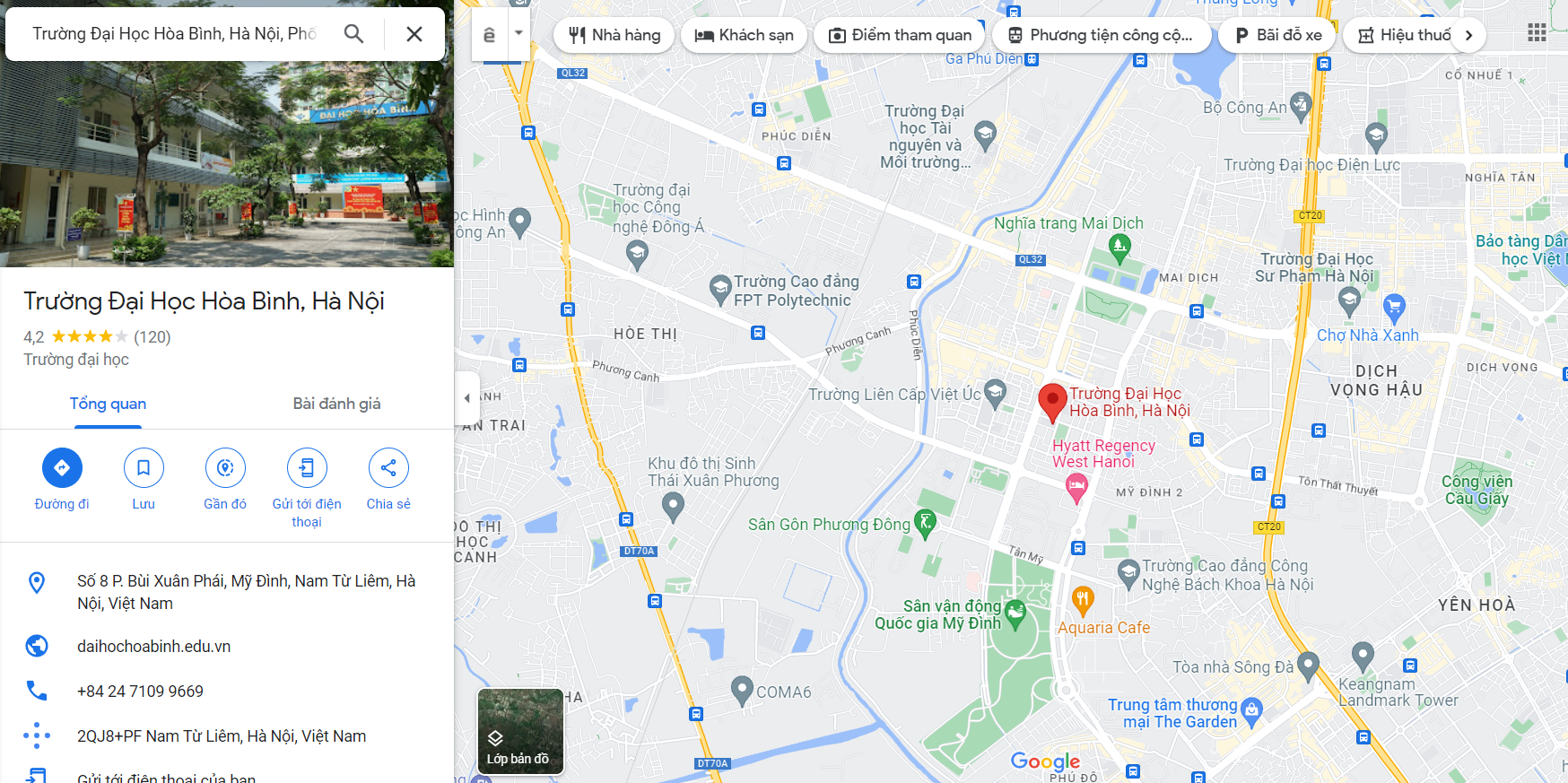Show more category chips with right chevron
Image resolution: width=1568 pixels, height=783 pixels.
coord(1468,35)
